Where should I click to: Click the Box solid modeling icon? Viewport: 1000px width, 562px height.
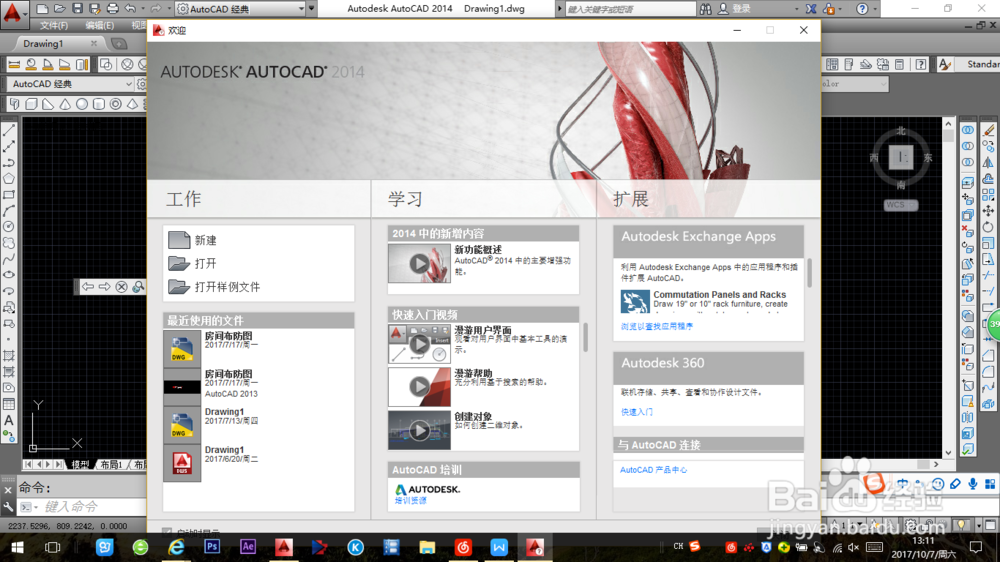pos(31,104)
